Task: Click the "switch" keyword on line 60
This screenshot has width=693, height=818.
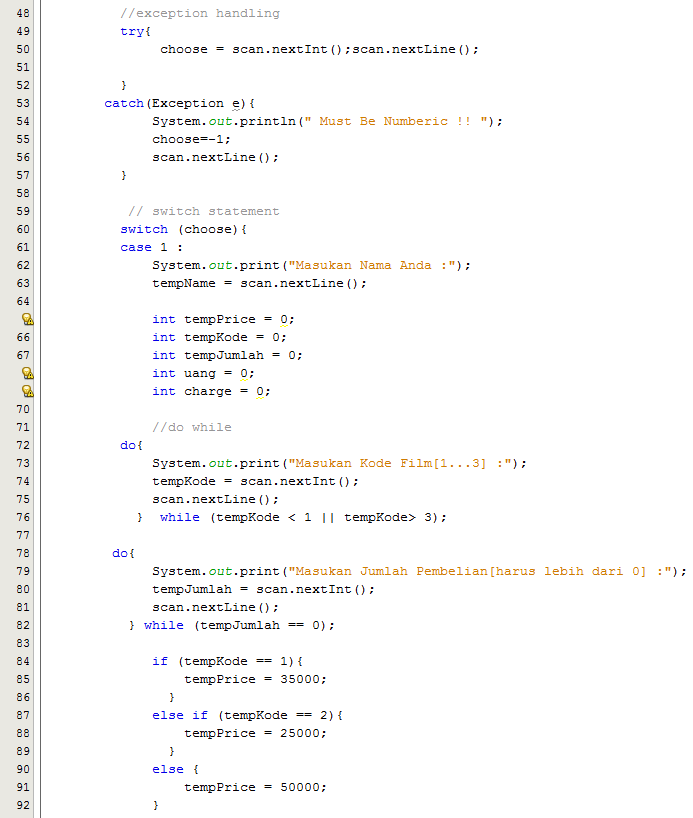Action: click(144, 230)
